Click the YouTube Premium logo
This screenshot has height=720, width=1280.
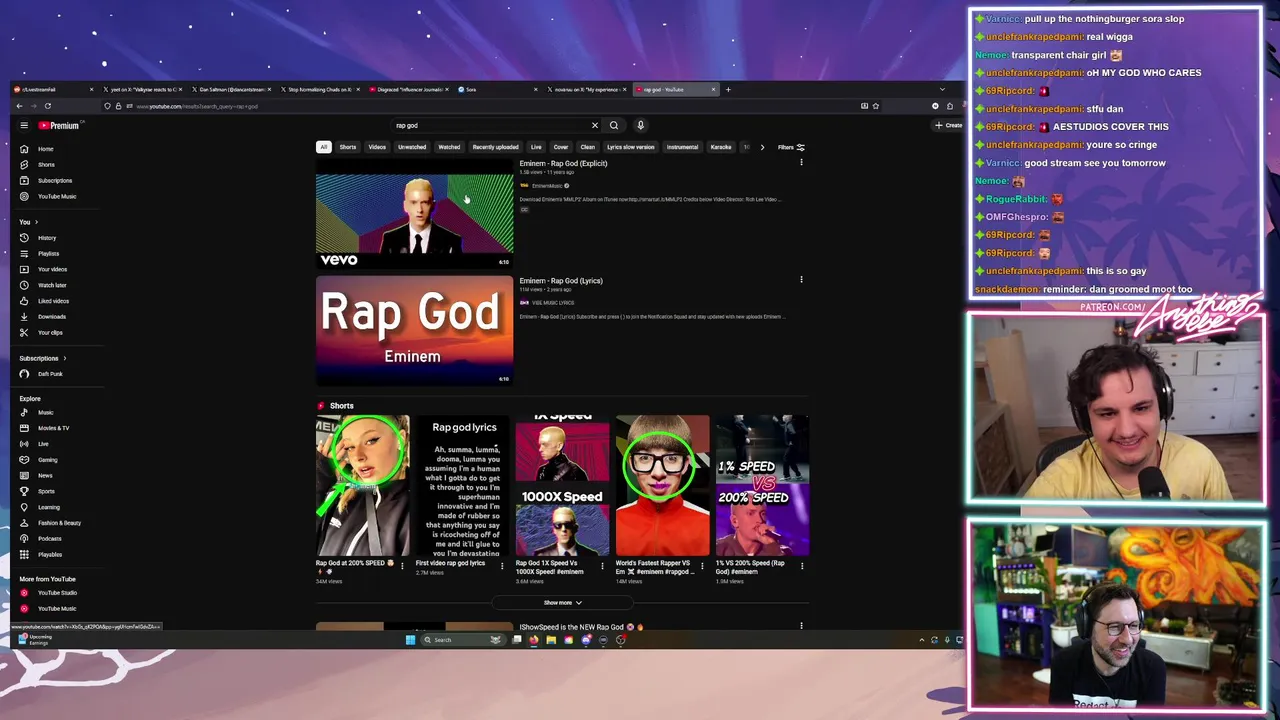point(59,126)
